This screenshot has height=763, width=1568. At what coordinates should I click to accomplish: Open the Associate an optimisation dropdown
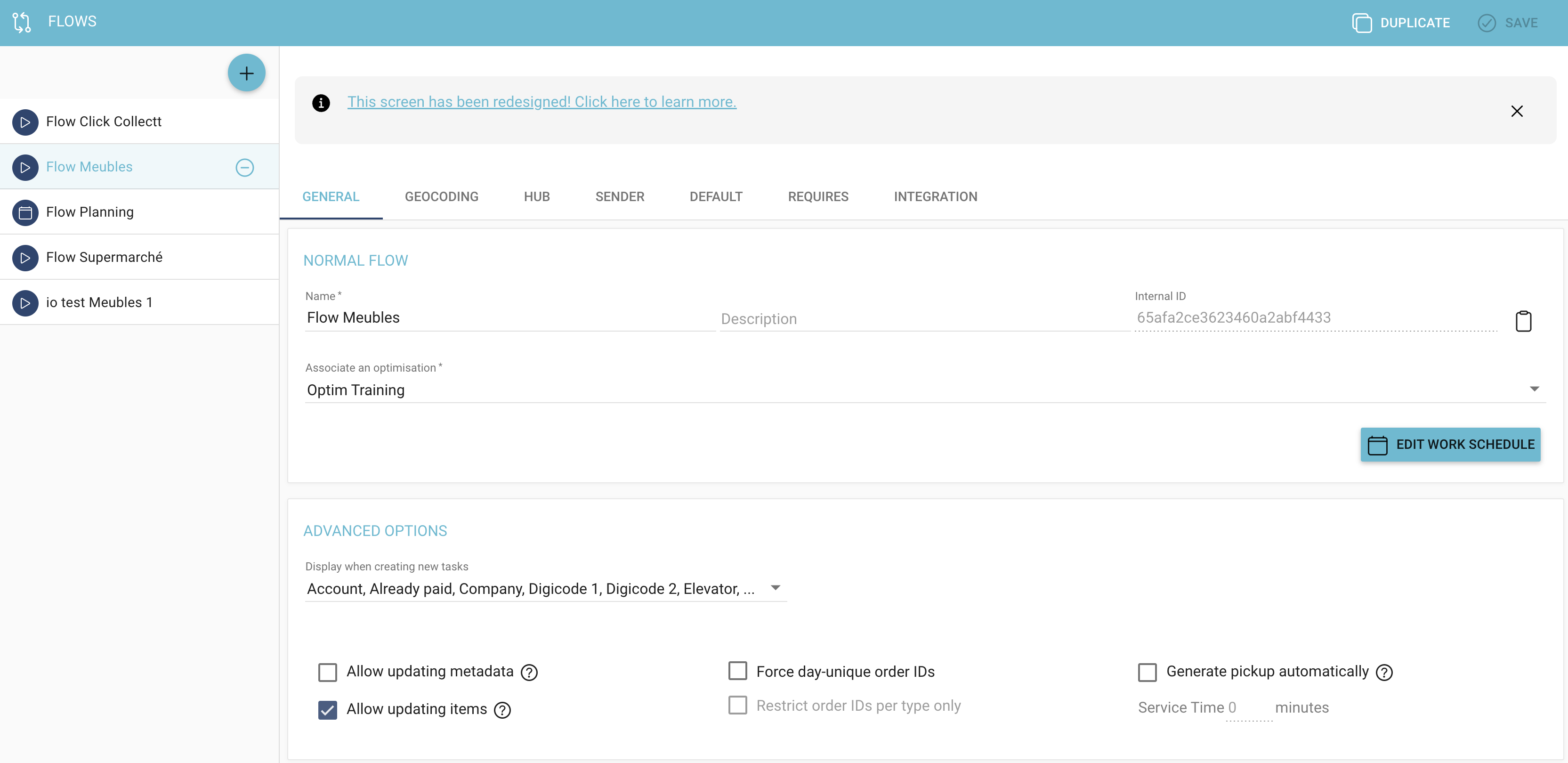click(925, 390)
